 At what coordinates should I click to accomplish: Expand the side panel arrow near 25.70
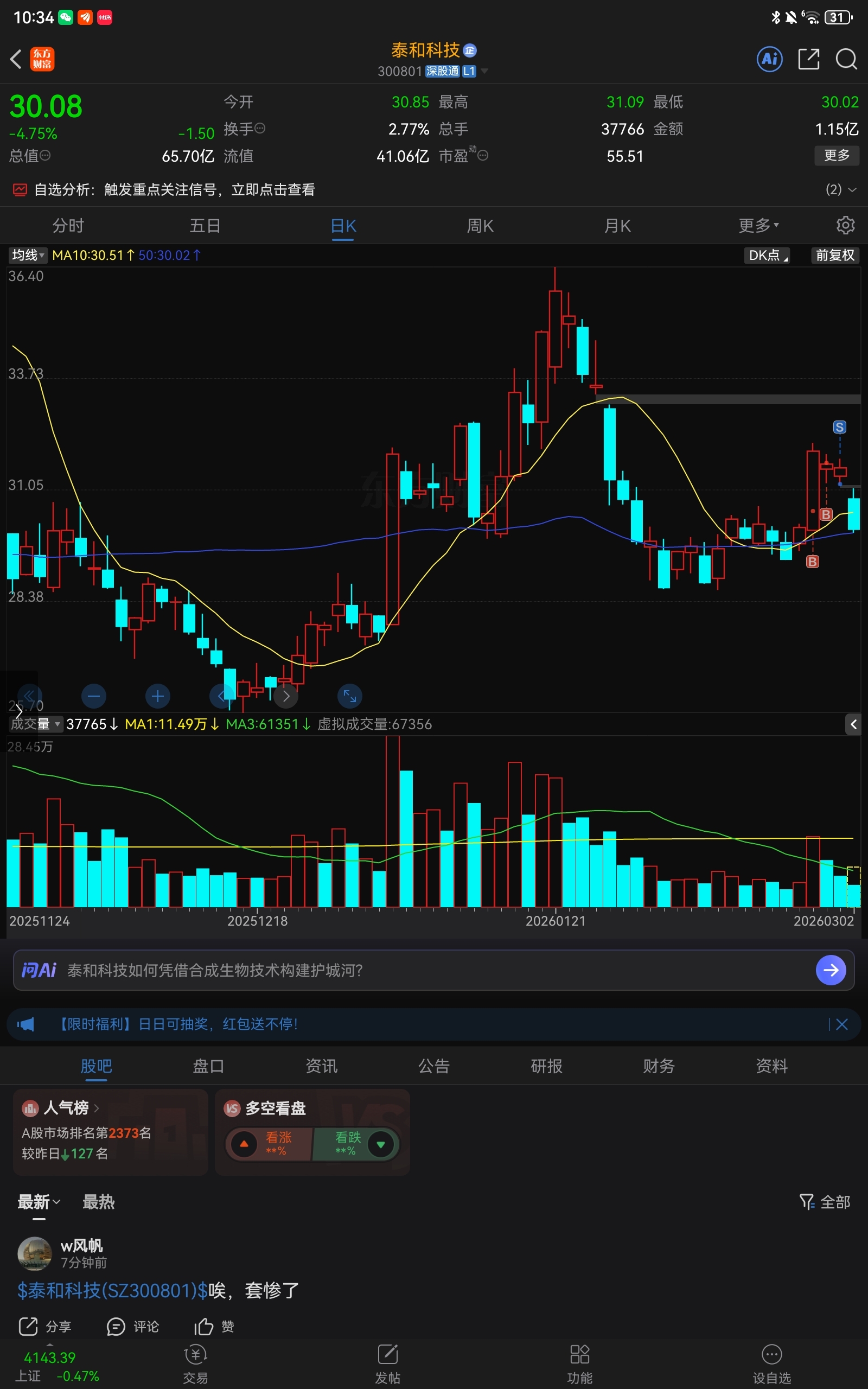click(x=18, y=712)
